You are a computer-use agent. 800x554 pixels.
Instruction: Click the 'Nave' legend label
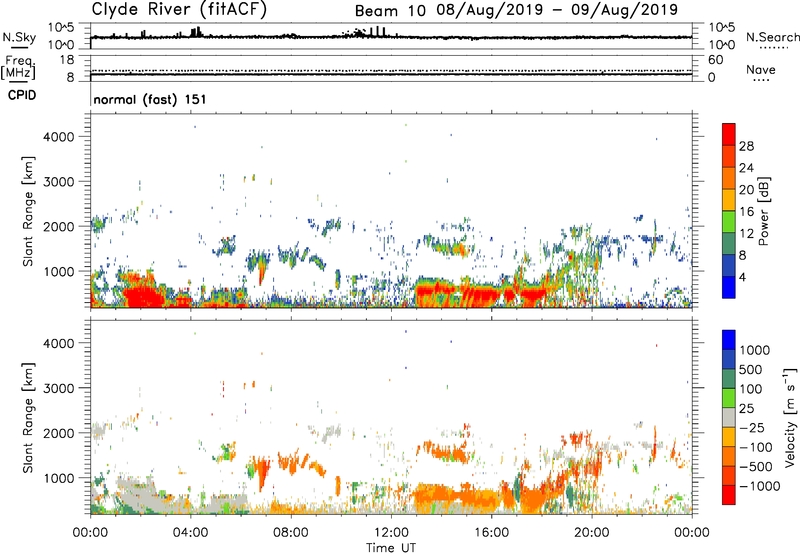(x=761, y=69)
